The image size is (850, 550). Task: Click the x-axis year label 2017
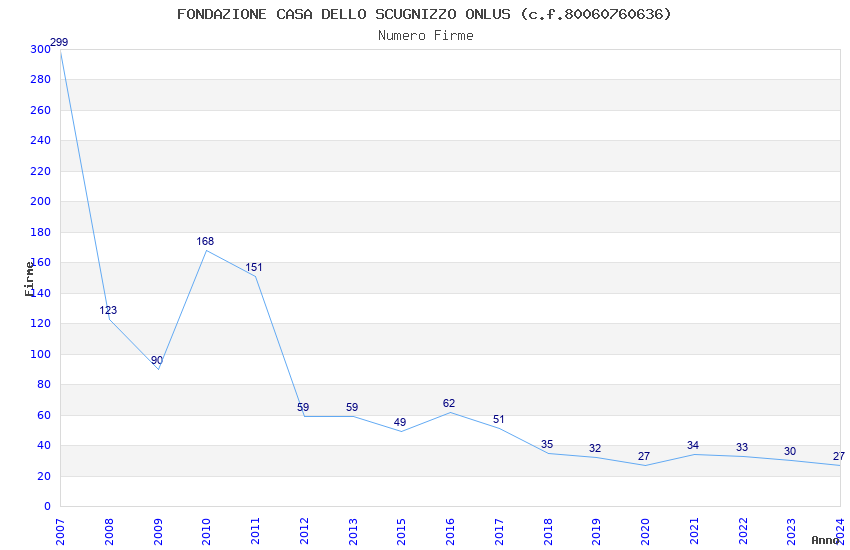coord(499,532)
